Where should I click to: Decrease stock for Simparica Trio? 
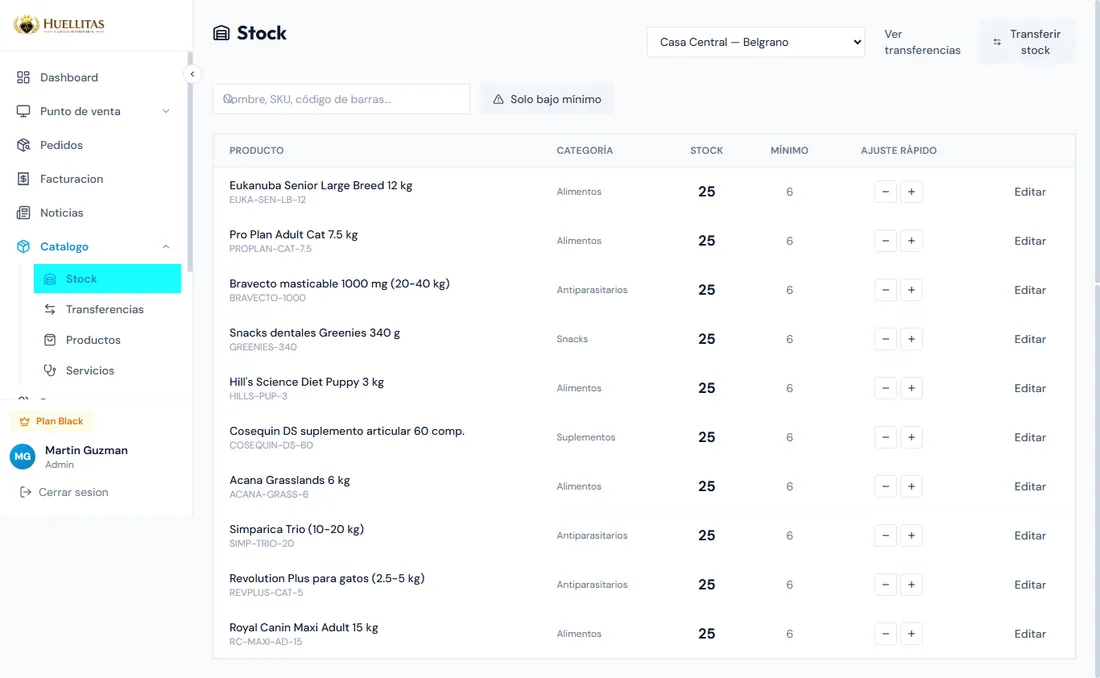(x=885, y=536)
